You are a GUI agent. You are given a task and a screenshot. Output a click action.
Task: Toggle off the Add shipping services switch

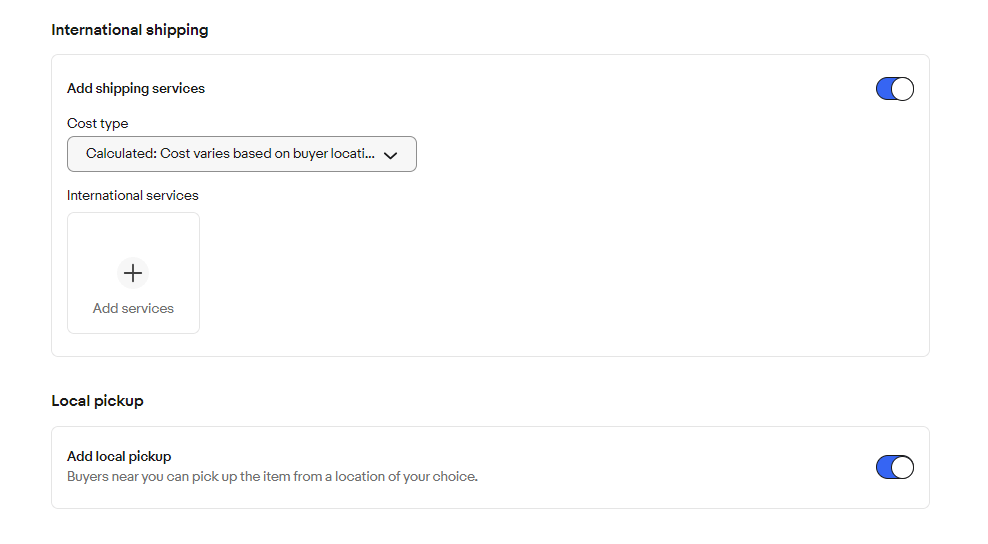pos(894,89)
